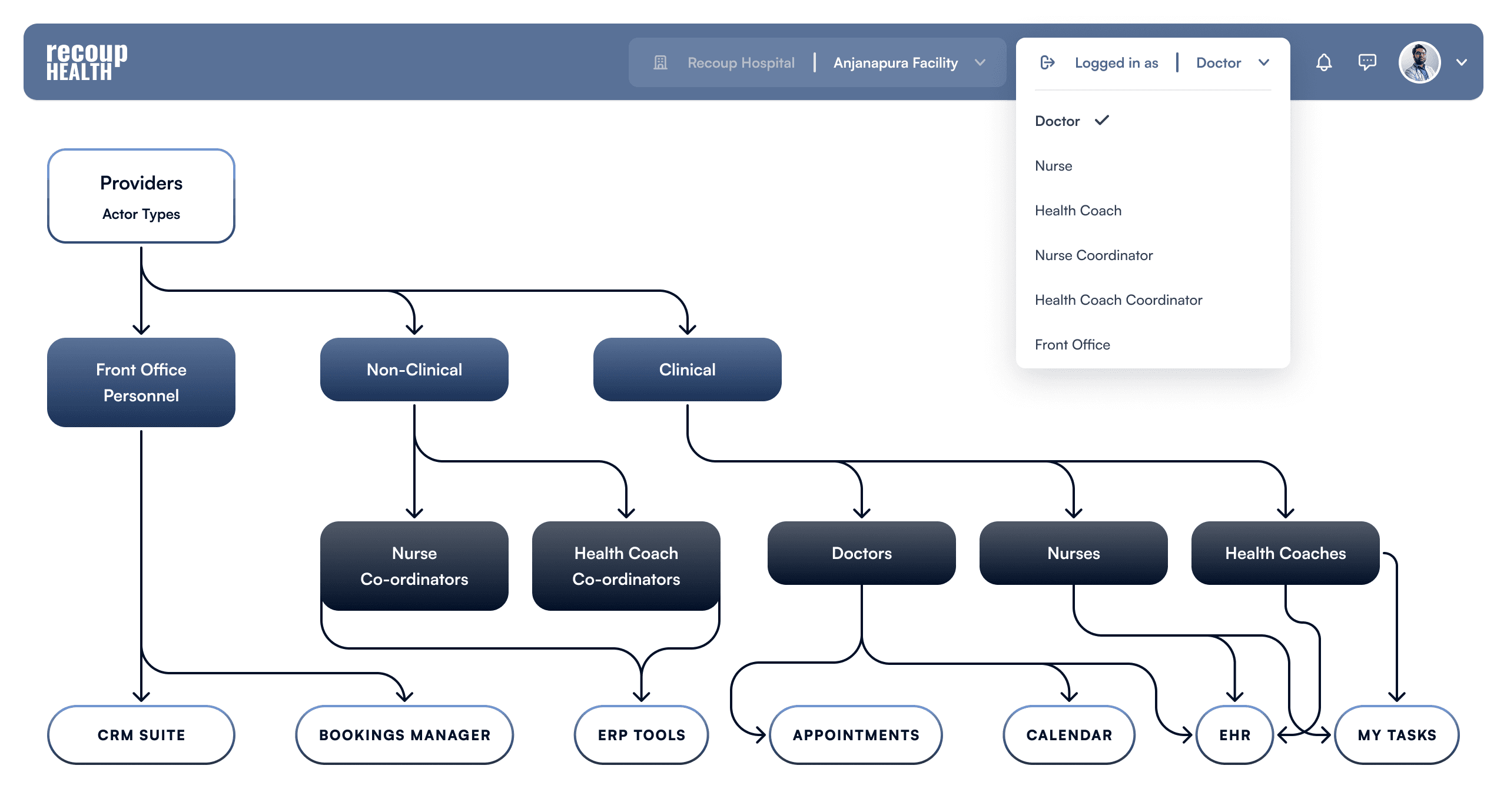1507x812 pixels.
Task: Open the BOOKINGS MANAGER module
Action: 404,735
